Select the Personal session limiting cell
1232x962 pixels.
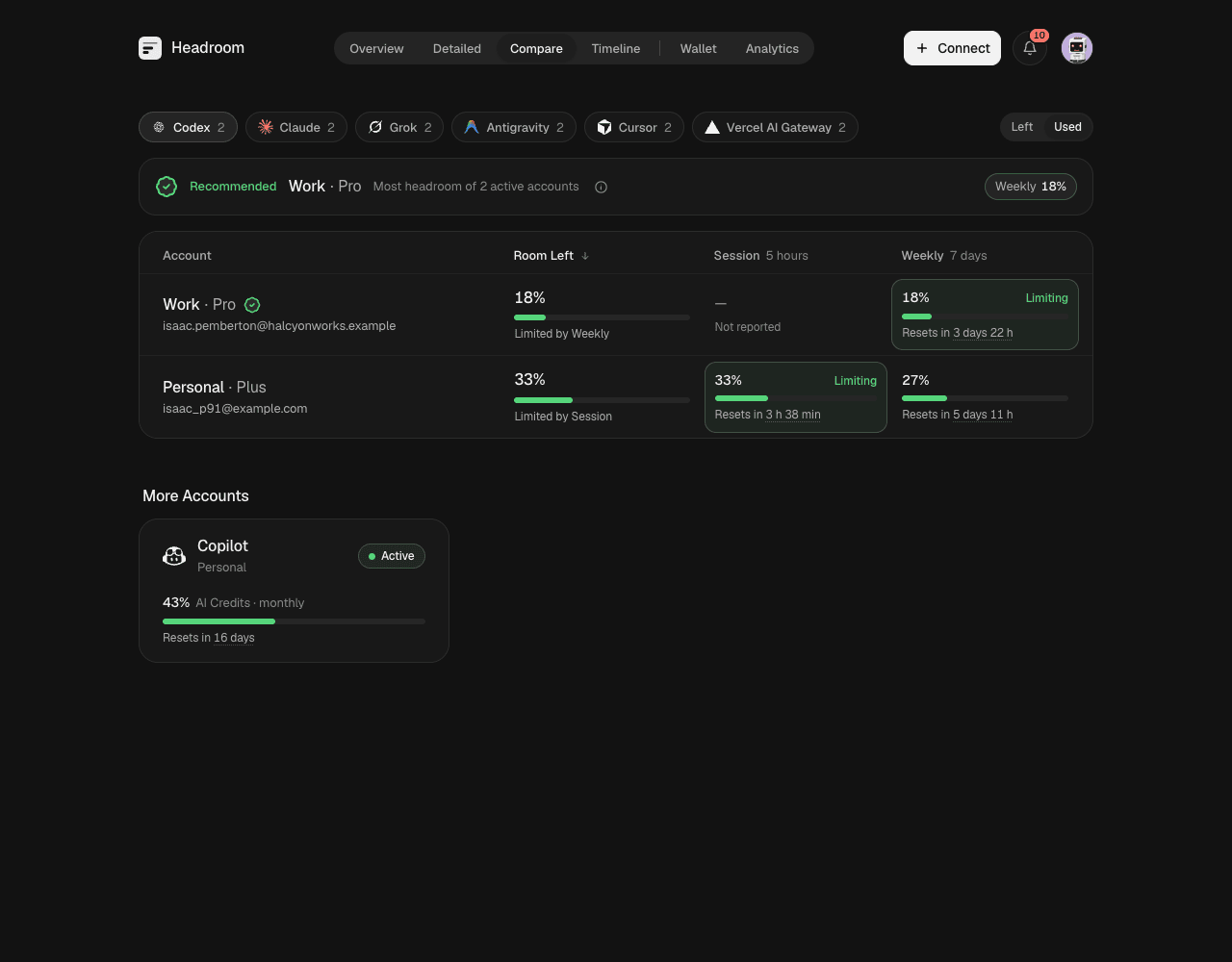[x=796, y=397]
